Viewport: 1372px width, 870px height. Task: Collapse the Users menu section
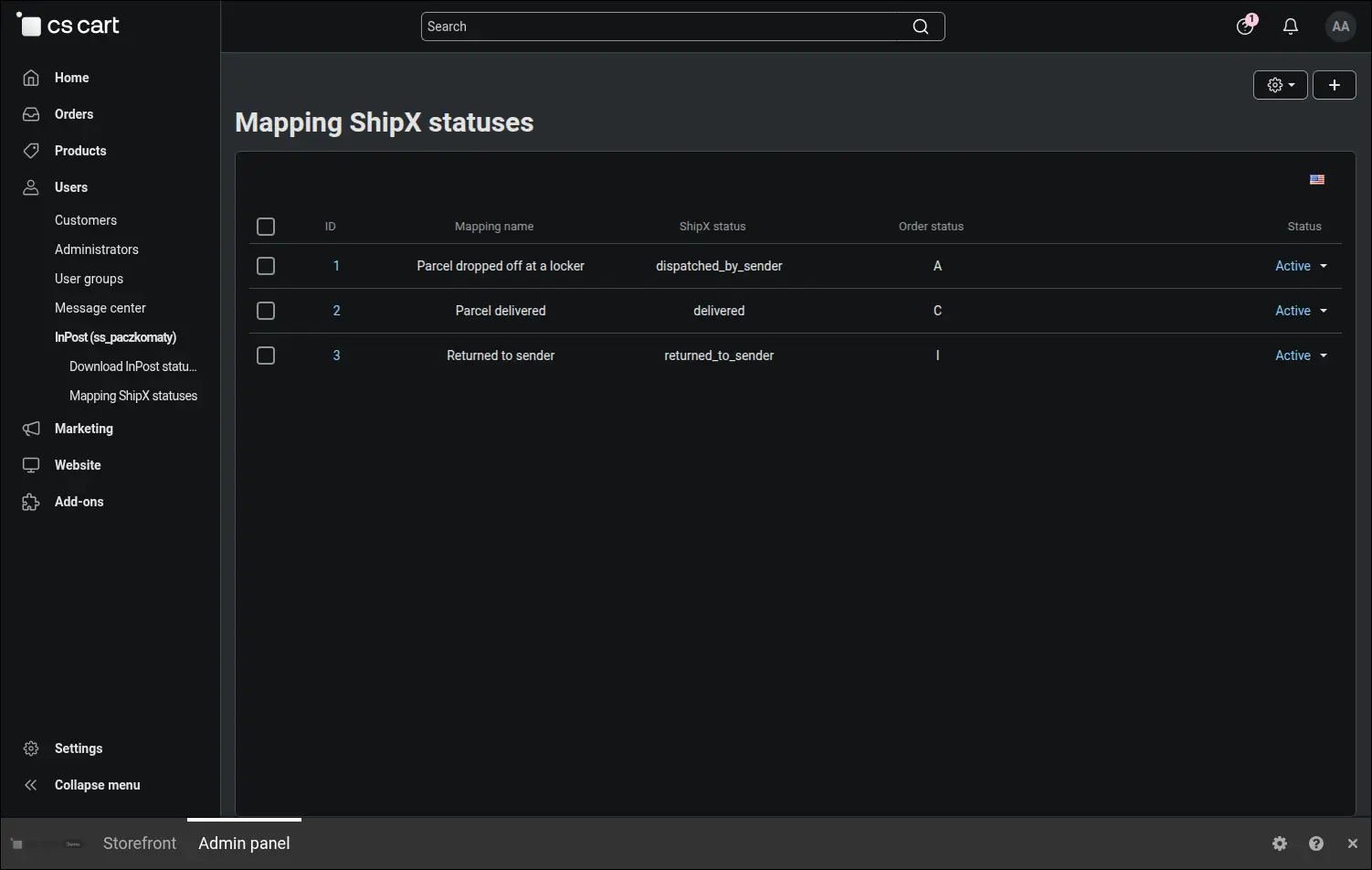coord(71,187)
